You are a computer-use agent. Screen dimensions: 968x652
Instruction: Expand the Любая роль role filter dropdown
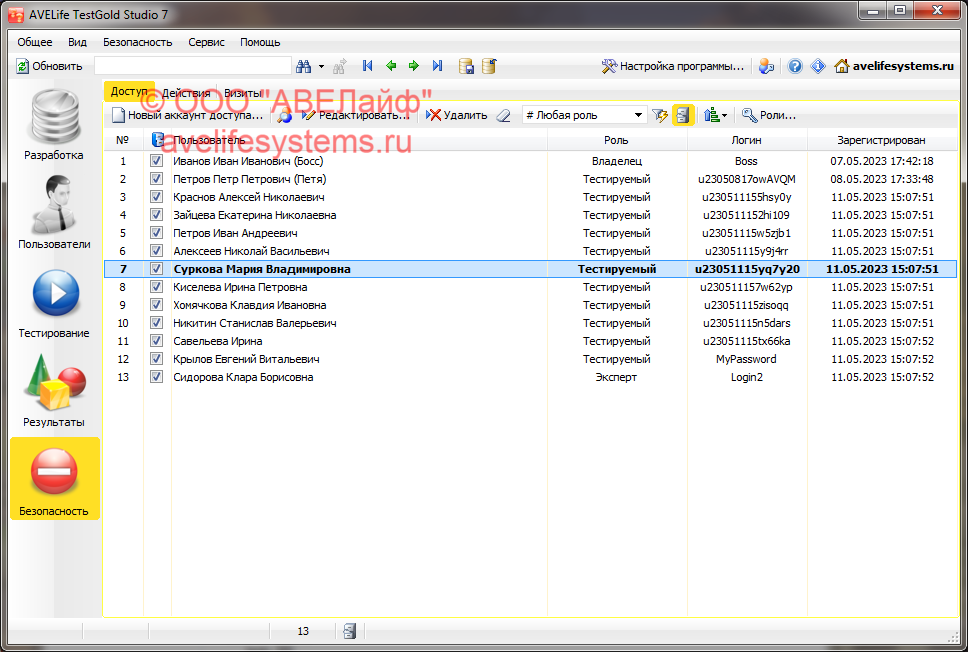(x=639, y=115)
